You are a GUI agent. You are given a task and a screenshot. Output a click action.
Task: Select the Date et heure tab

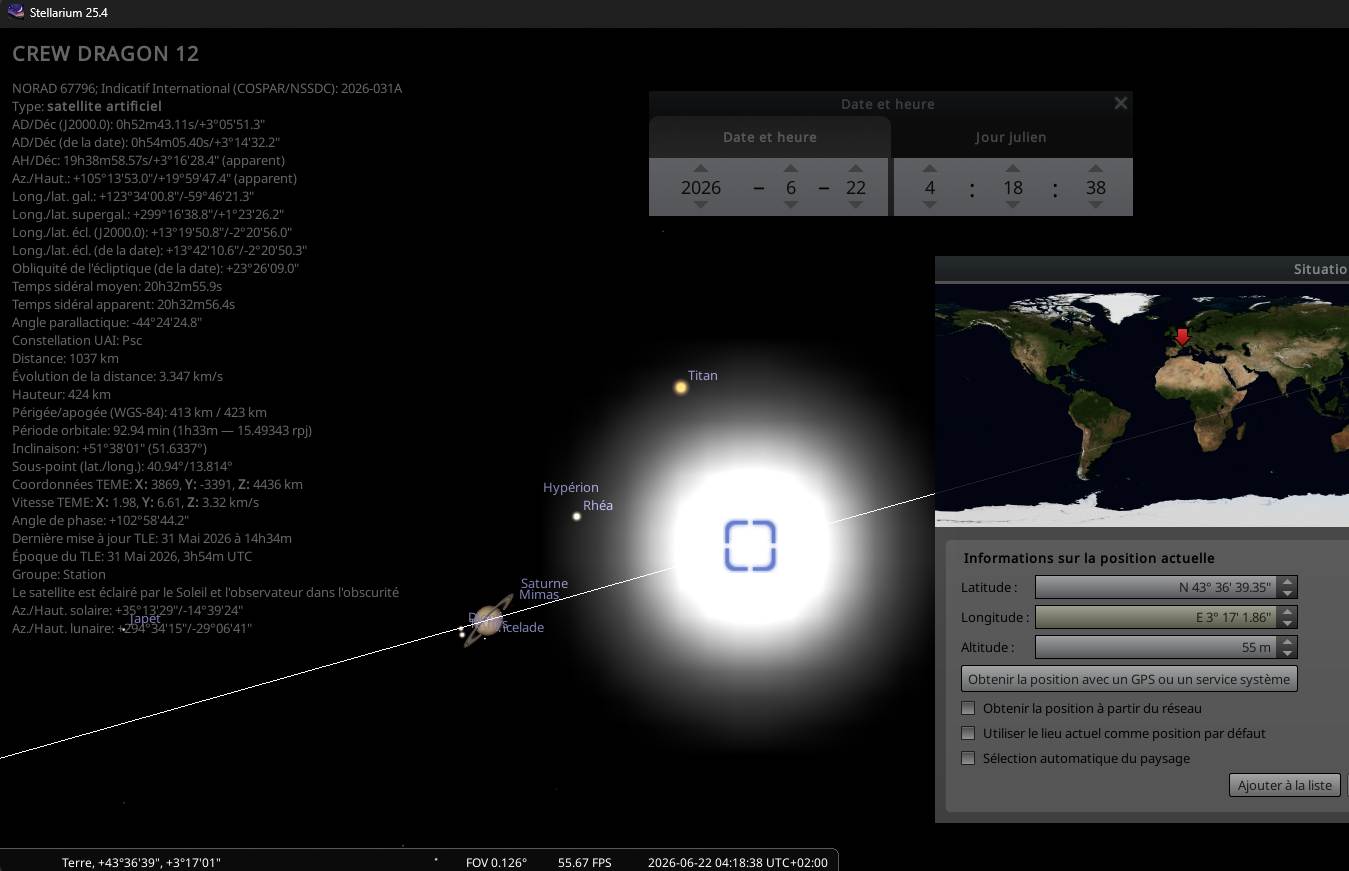770,137
